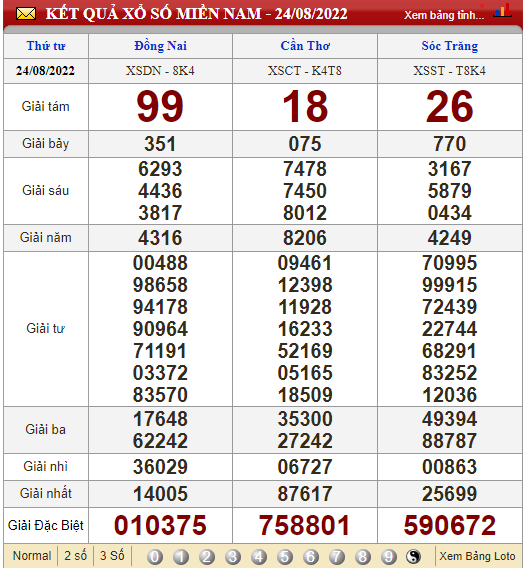Switch to Normal view tab
Viewport: 523px width, 568px height.
[32, 556]
